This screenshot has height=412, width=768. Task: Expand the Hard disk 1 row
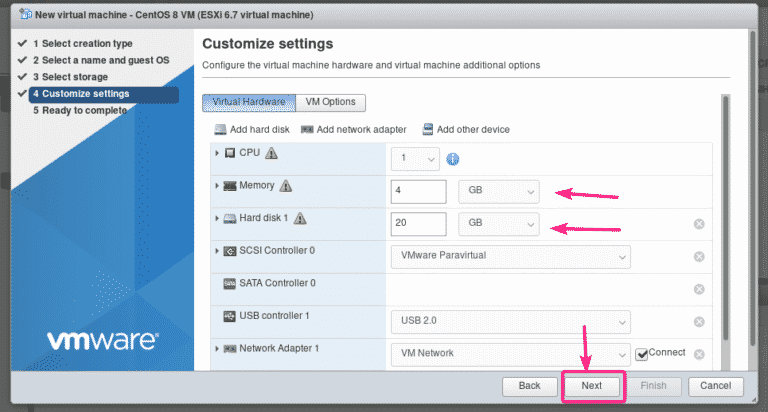click(217, 218)
